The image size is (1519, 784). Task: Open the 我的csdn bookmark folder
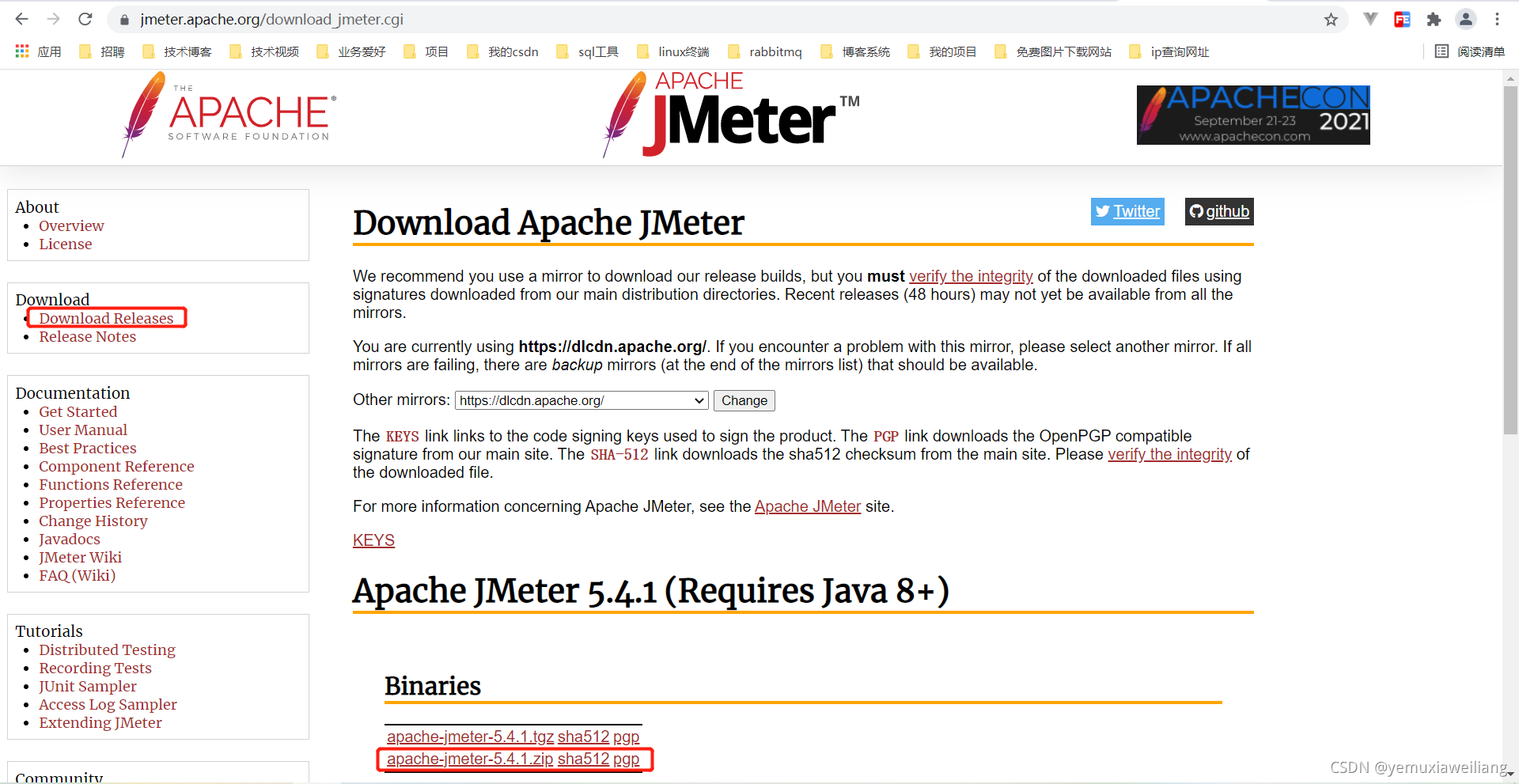[502, 51]
